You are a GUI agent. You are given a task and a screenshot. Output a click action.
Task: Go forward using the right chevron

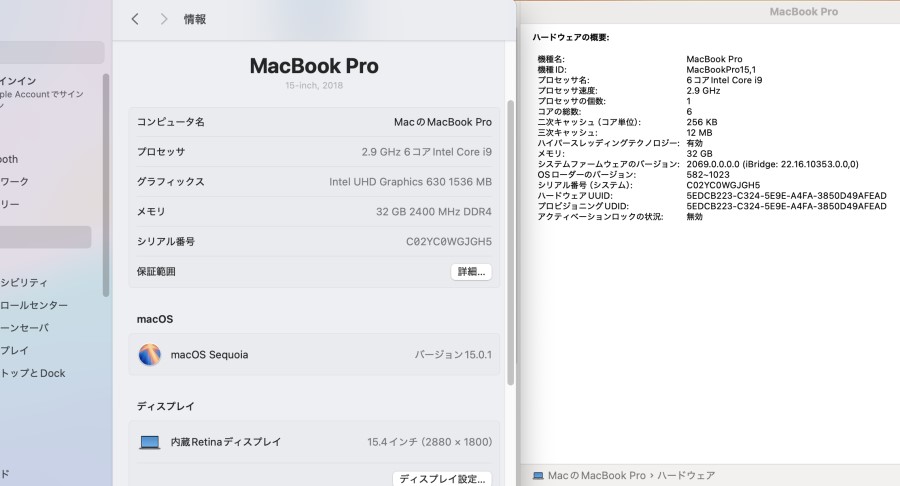click(164, 19)
